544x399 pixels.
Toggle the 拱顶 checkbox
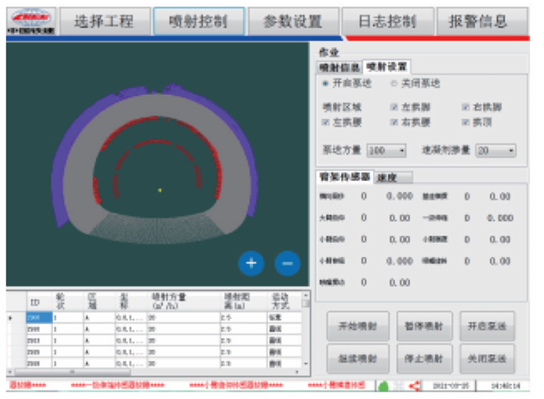466,122
